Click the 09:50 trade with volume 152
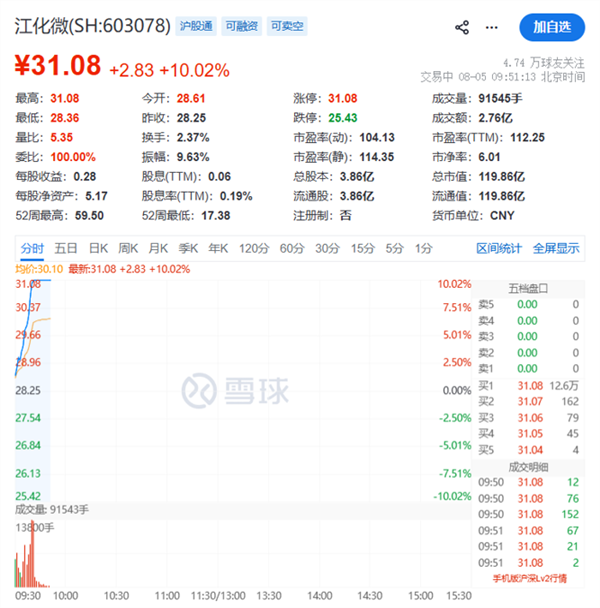This screenshot has width=600, height=608. tap(528, 515)
